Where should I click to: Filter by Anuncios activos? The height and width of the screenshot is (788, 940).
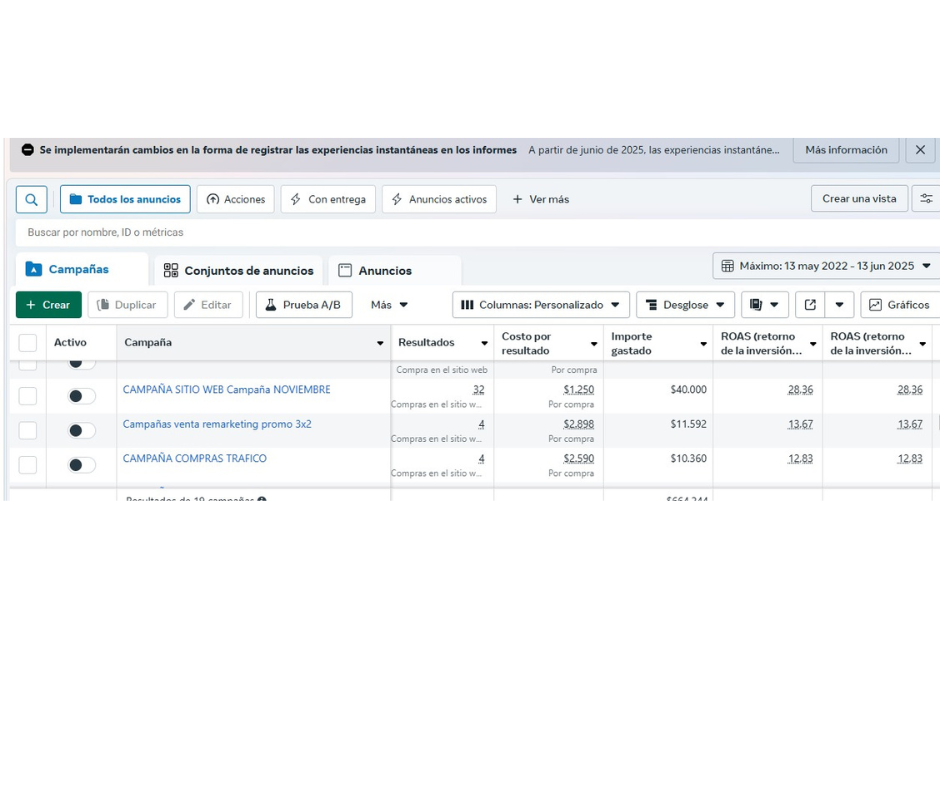click(x=439, y=199)
